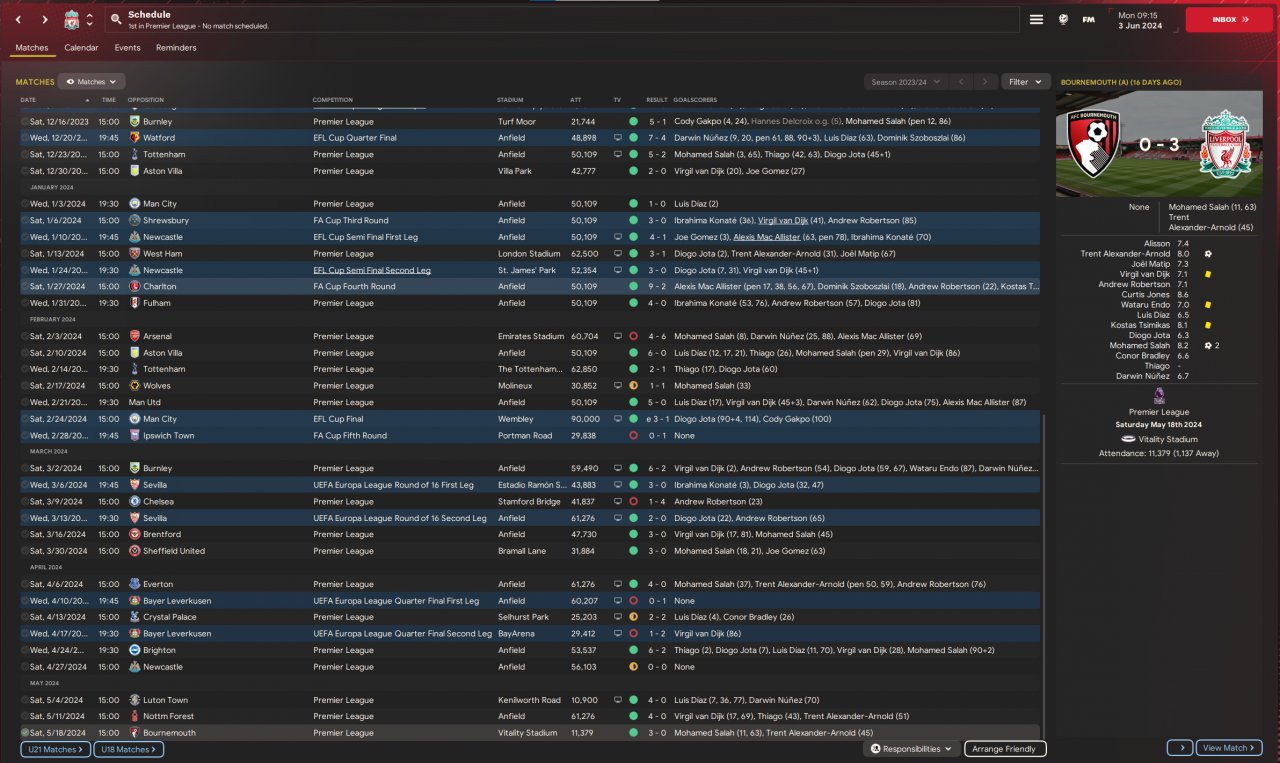Sort by the Competition column header
Screen dimensions: 1280x763
(332, 100)
